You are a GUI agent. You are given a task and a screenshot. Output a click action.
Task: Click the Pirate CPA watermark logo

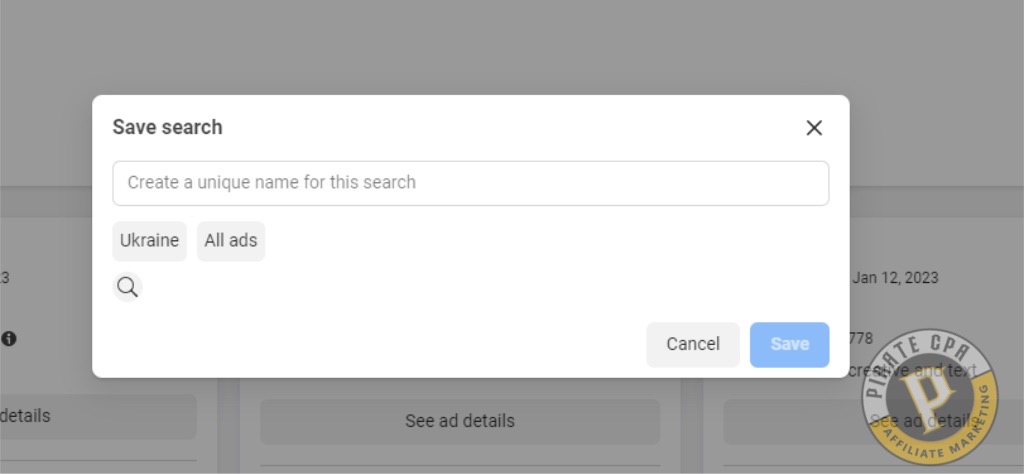click(930, 397)
